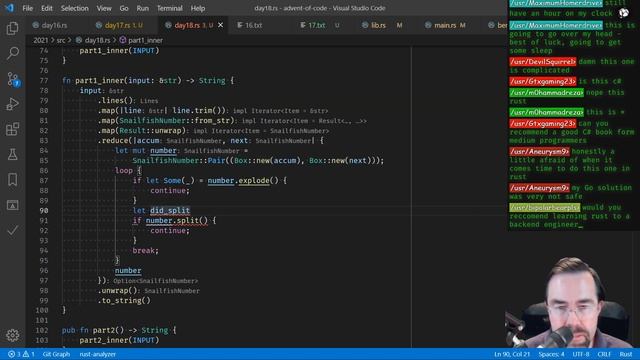Open the Run menu
Screen dimensions: 640x360
pyautogui.click(x=142, y=8)
